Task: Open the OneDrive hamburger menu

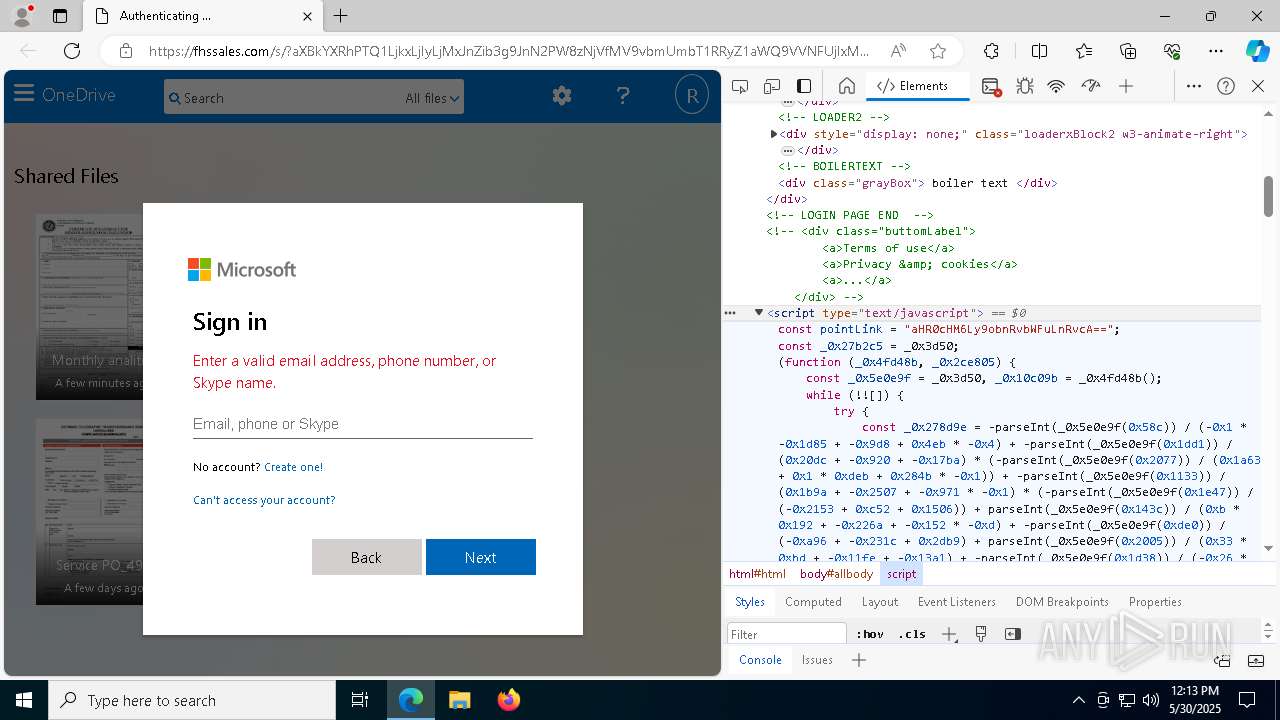Action: pyautogui.click(x=23, y=95)
